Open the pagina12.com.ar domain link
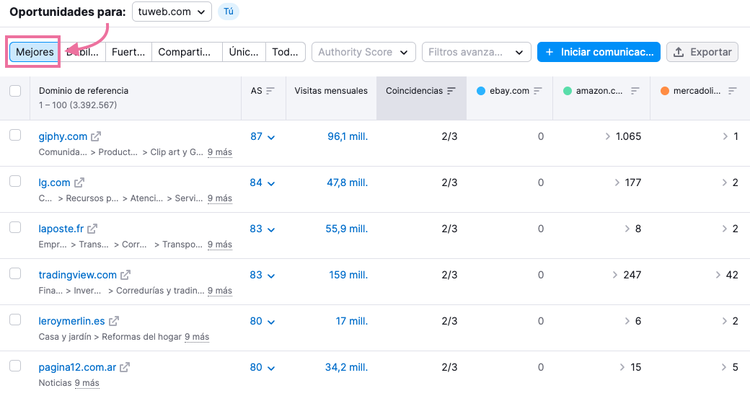 [77, 367]
